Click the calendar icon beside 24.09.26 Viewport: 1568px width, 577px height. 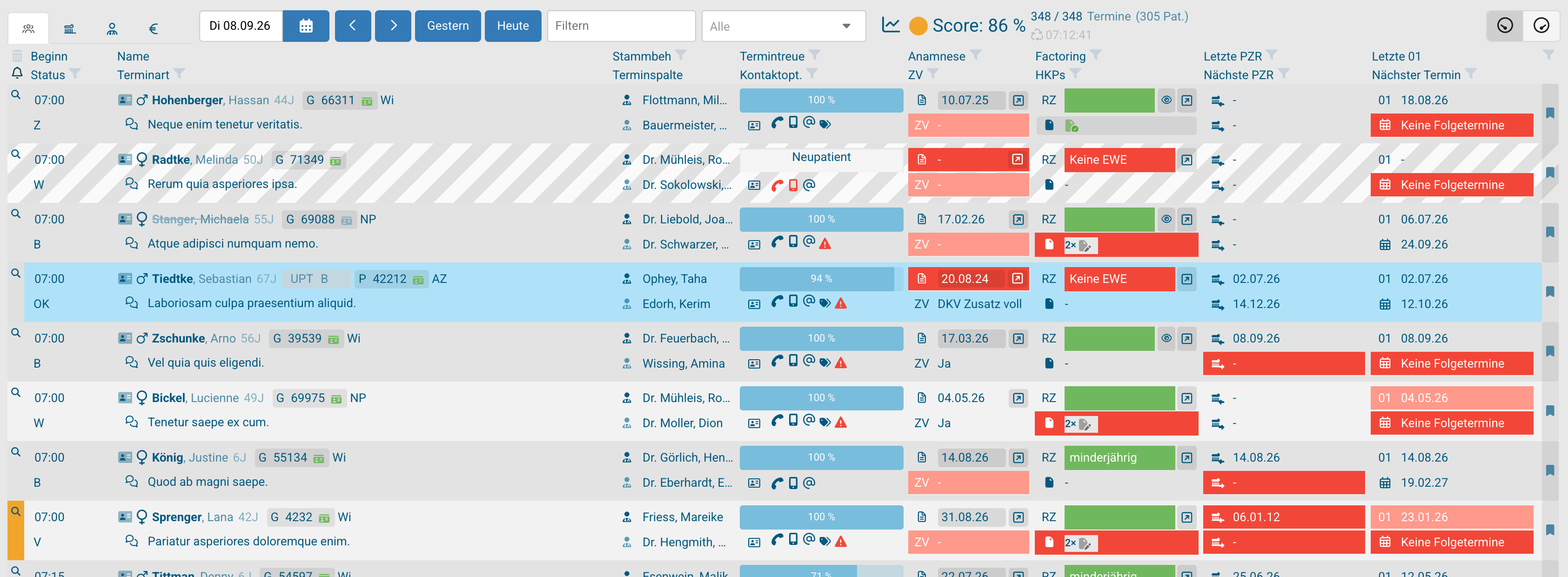1384,245
